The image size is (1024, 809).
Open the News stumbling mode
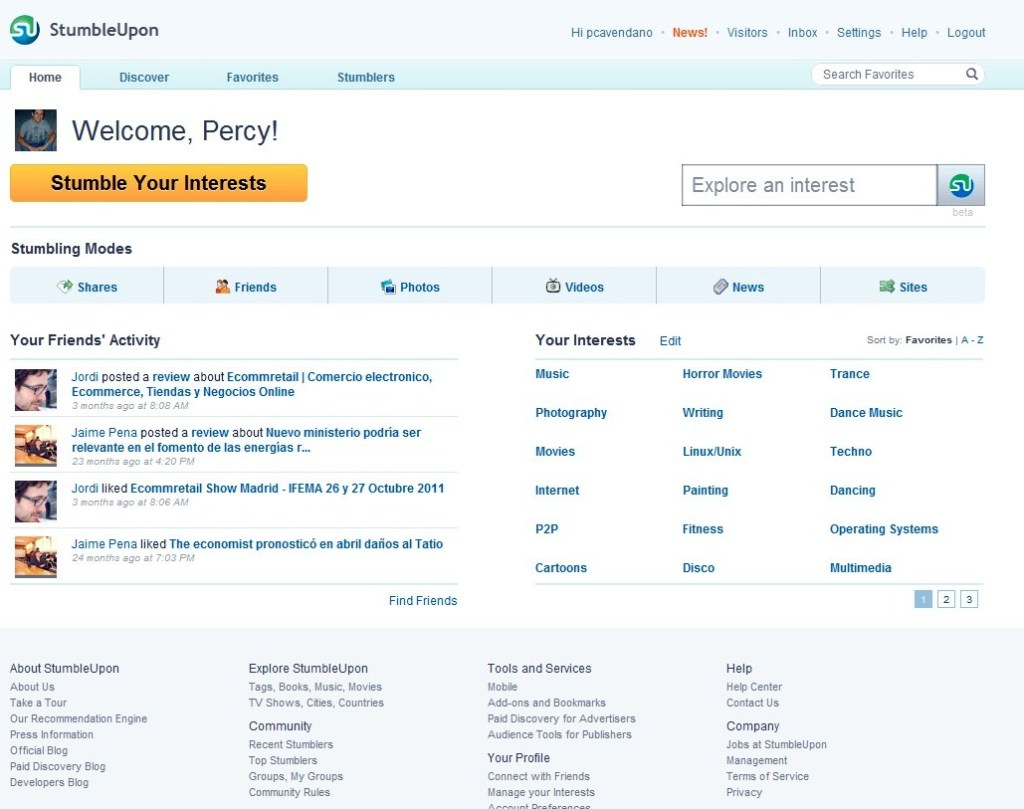pyautogui.click(x=739, y=287)
